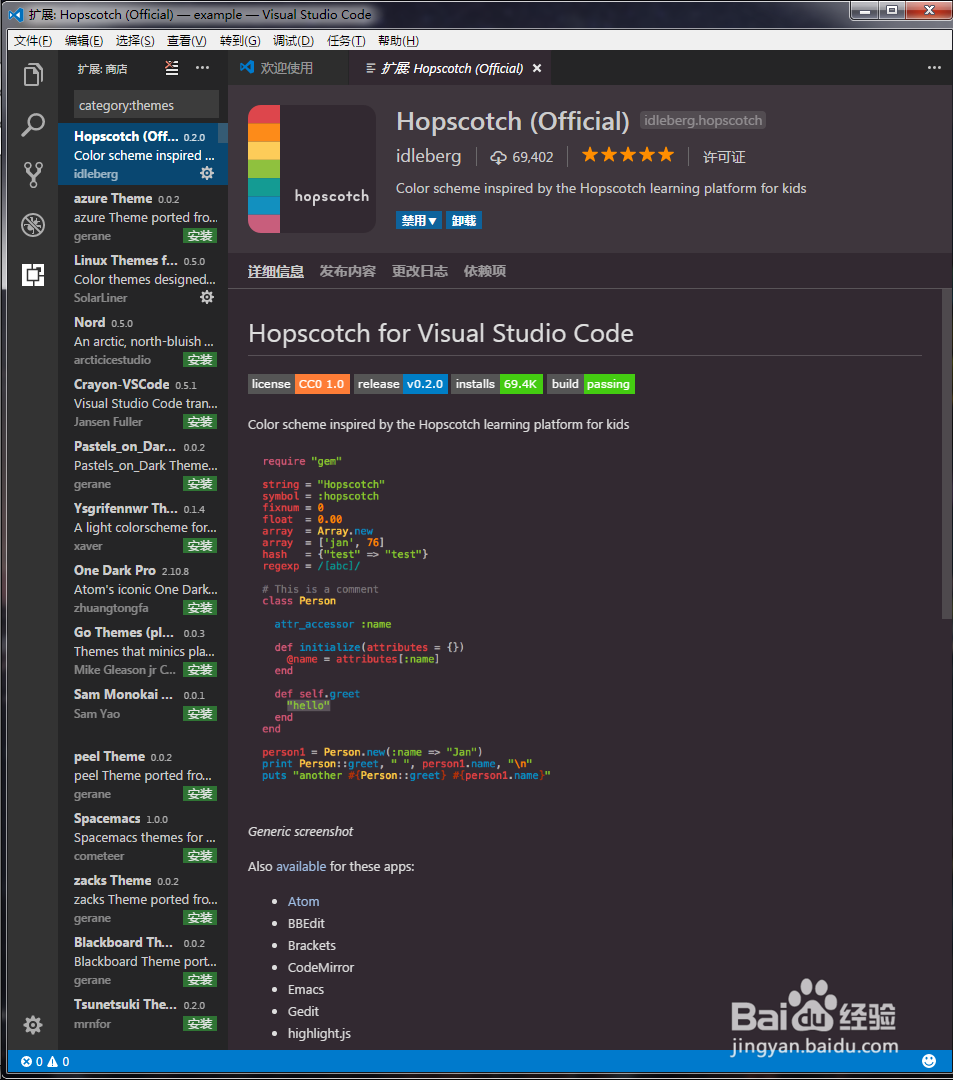Open editor more actions ellipsis menu
The width and height of the screenshot is (953, 1080).
click(934, 68)
